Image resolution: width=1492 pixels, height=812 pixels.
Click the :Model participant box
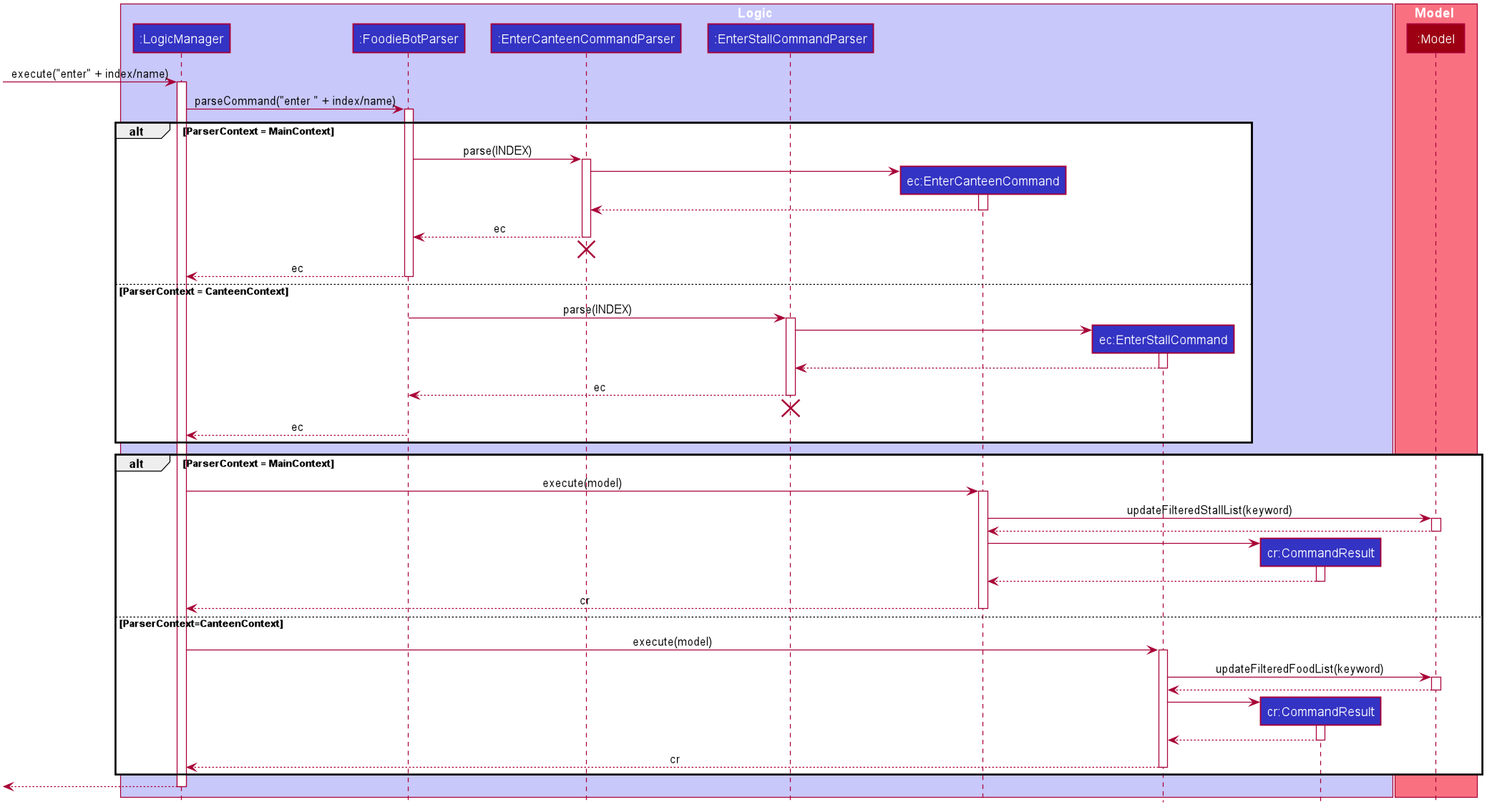pyautogui.click(x=1435, y=39)
